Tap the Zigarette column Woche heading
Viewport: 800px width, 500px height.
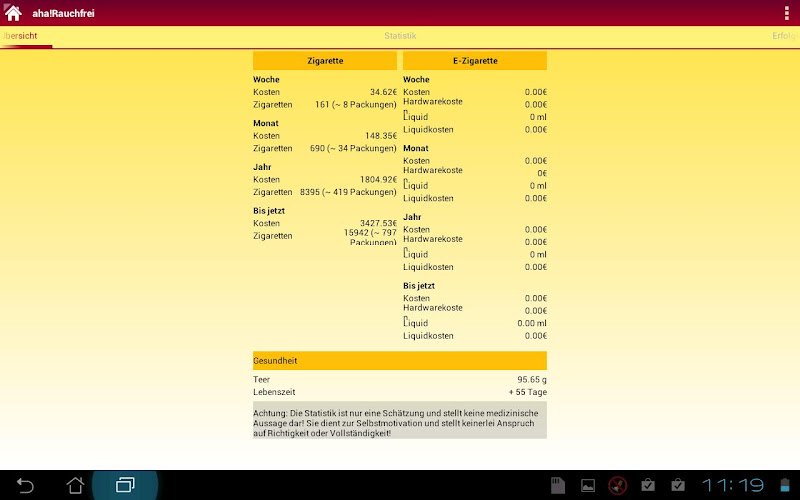point(266,80)
